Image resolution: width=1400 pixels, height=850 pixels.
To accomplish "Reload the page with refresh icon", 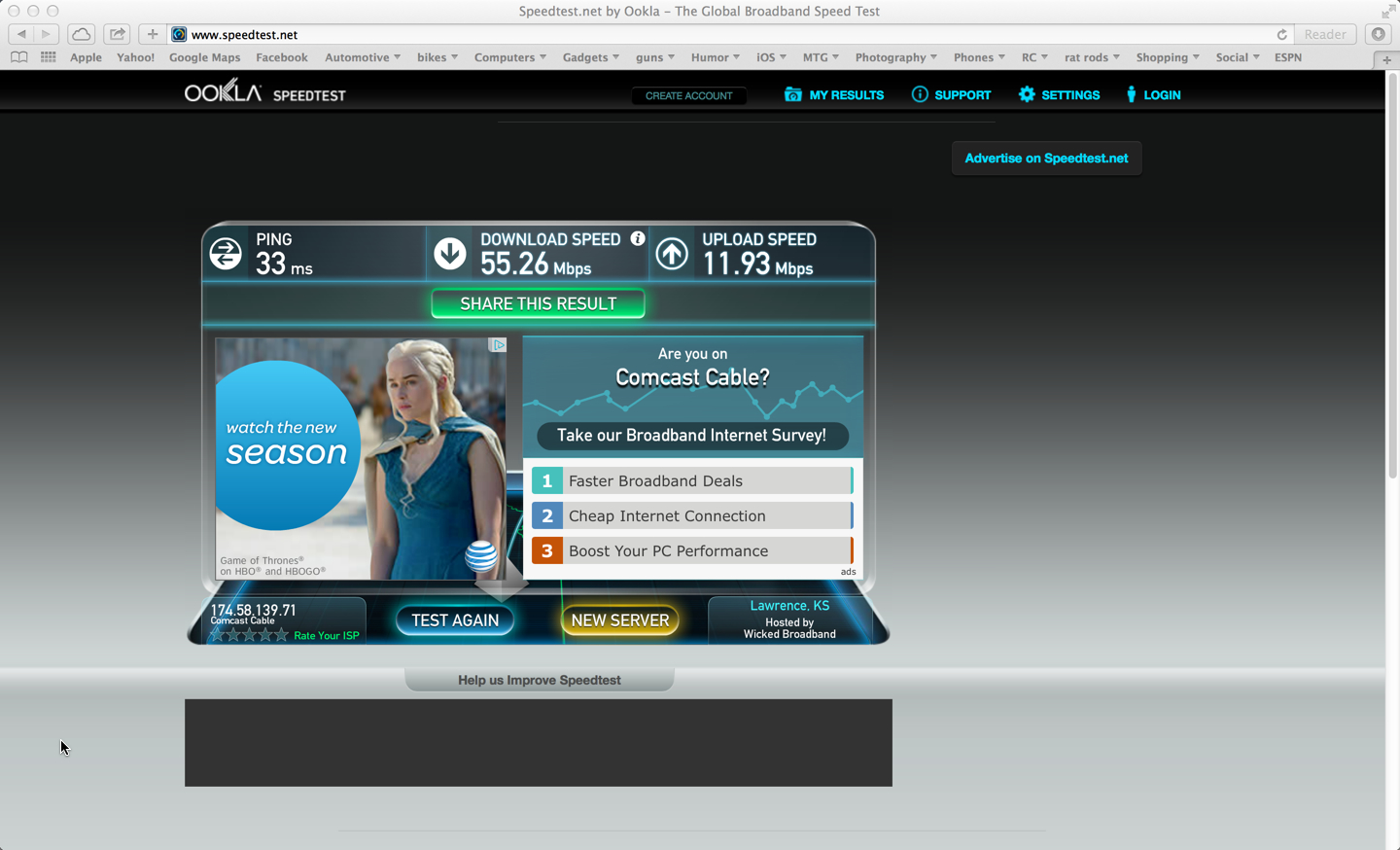I will click(1281, 34).
